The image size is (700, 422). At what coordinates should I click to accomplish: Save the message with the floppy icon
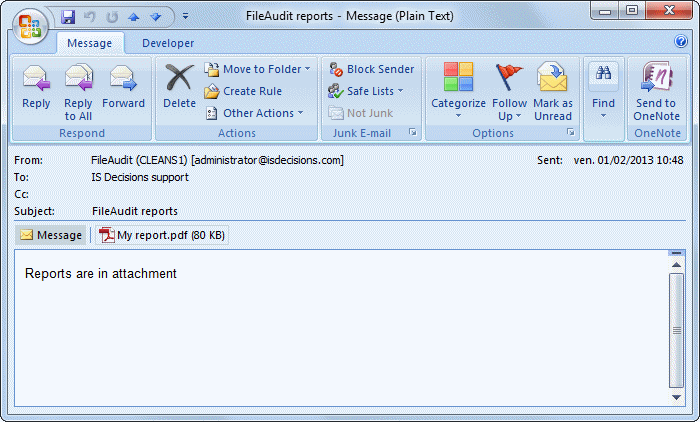pos(68,17)
